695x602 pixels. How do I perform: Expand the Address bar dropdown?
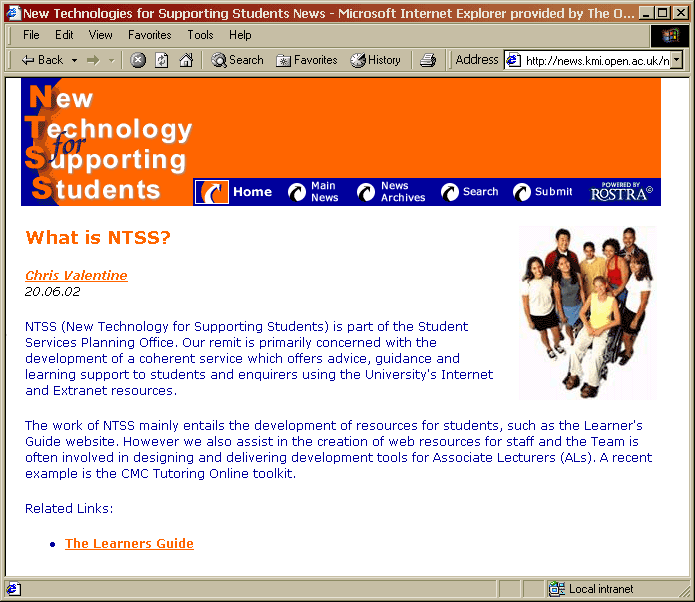coord(677,60)
